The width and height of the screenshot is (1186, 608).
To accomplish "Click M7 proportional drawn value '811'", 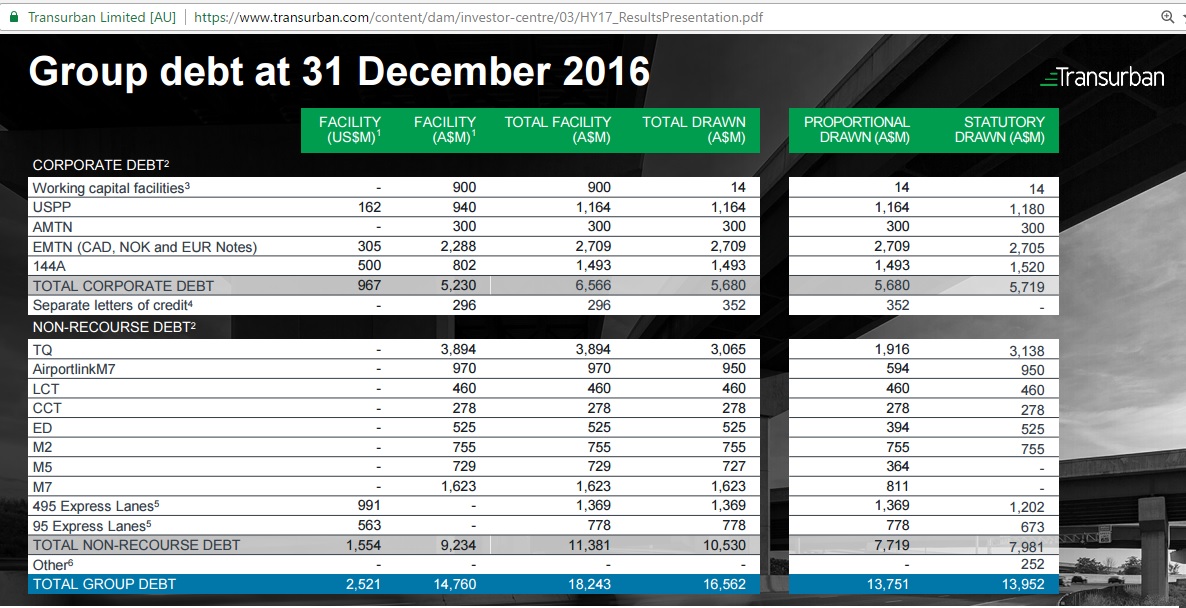I will 898,485.
